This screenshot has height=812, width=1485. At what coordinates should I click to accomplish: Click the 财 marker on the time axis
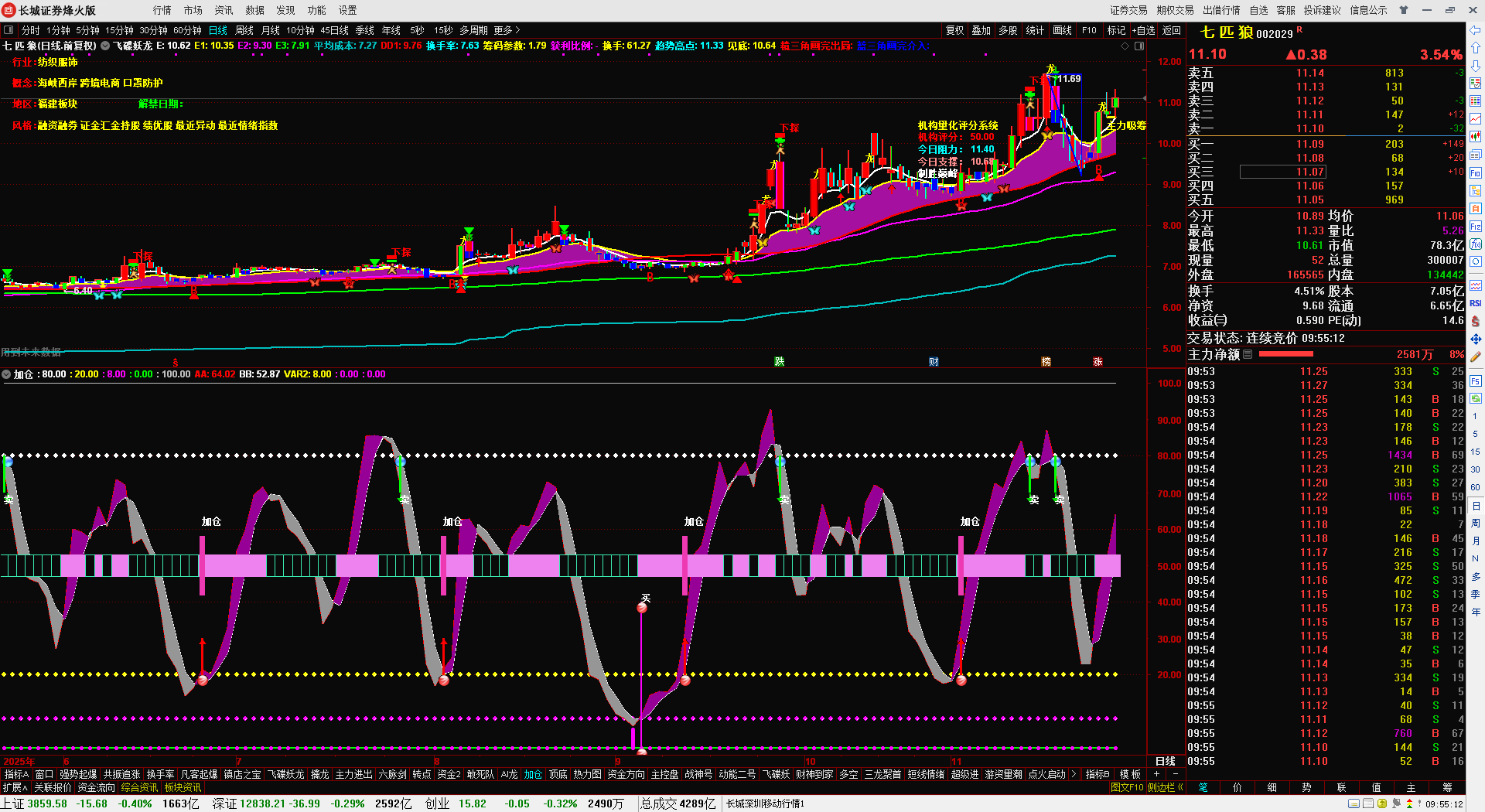[x=934, y=362]
